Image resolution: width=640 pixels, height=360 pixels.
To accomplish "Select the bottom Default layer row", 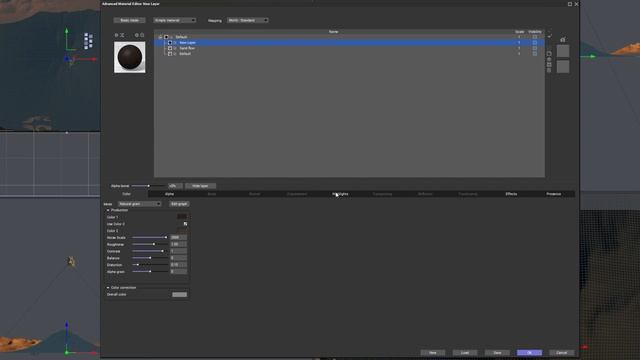I will pyautogui.click(x=349, y=53).
